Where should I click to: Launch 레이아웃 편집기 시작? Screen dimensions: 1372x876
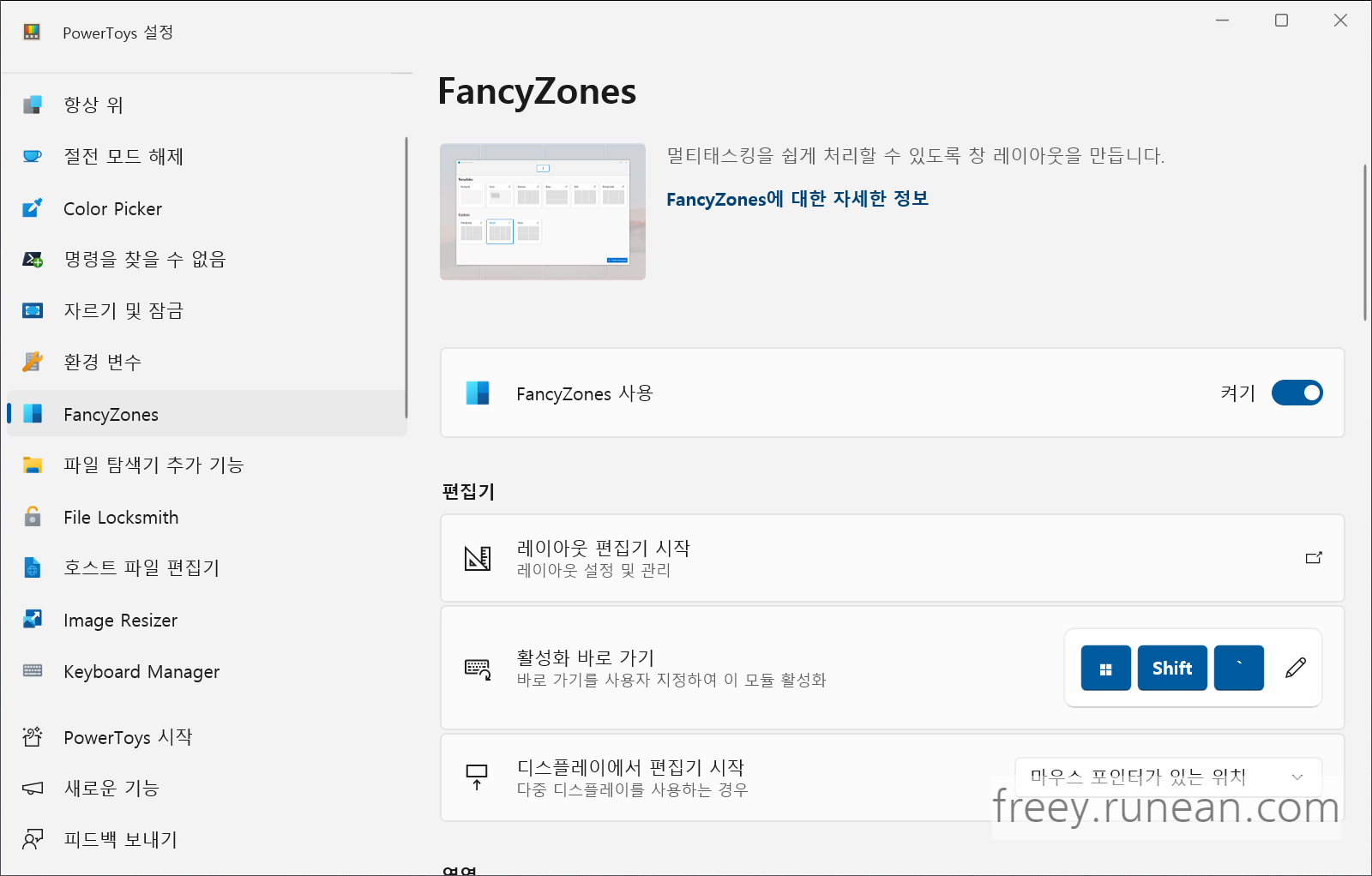click(892, 558)
